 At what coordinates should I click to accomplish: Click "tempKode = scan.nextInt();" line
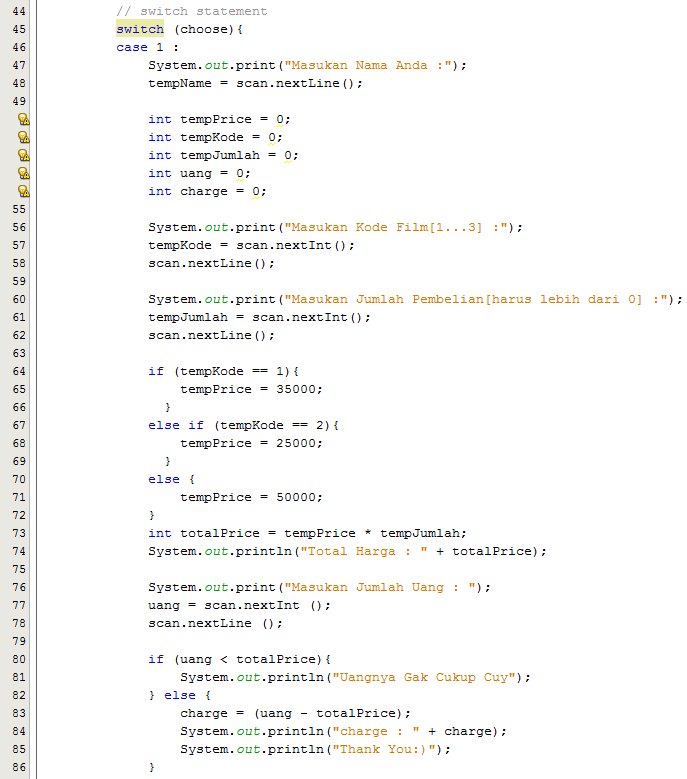[x=251, y=245]
